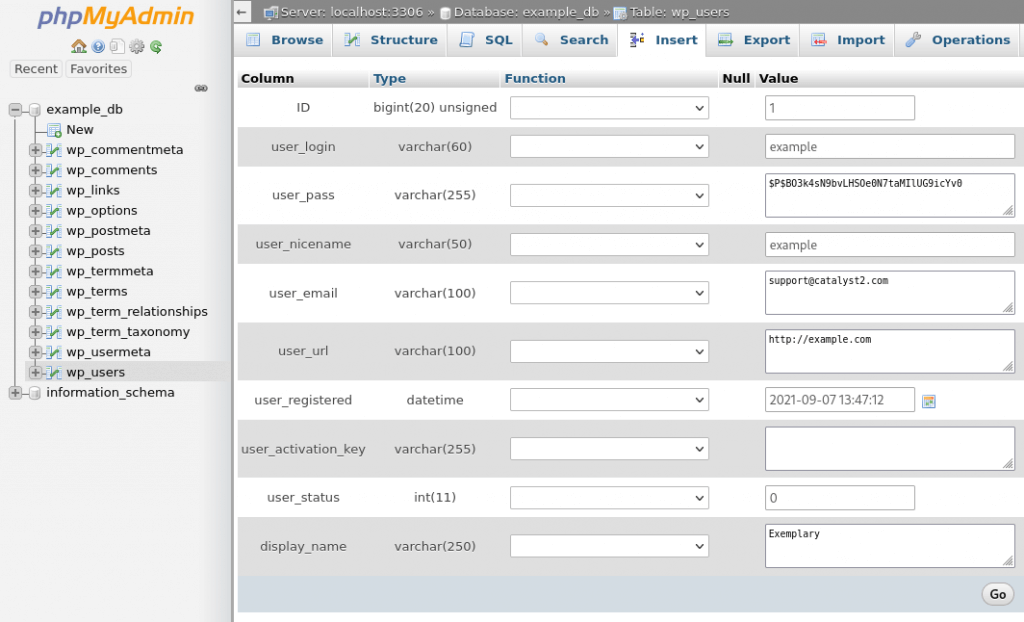Click the wp_usermeta table icon
Screen dimensions: 1024x622
click(54, 353)
